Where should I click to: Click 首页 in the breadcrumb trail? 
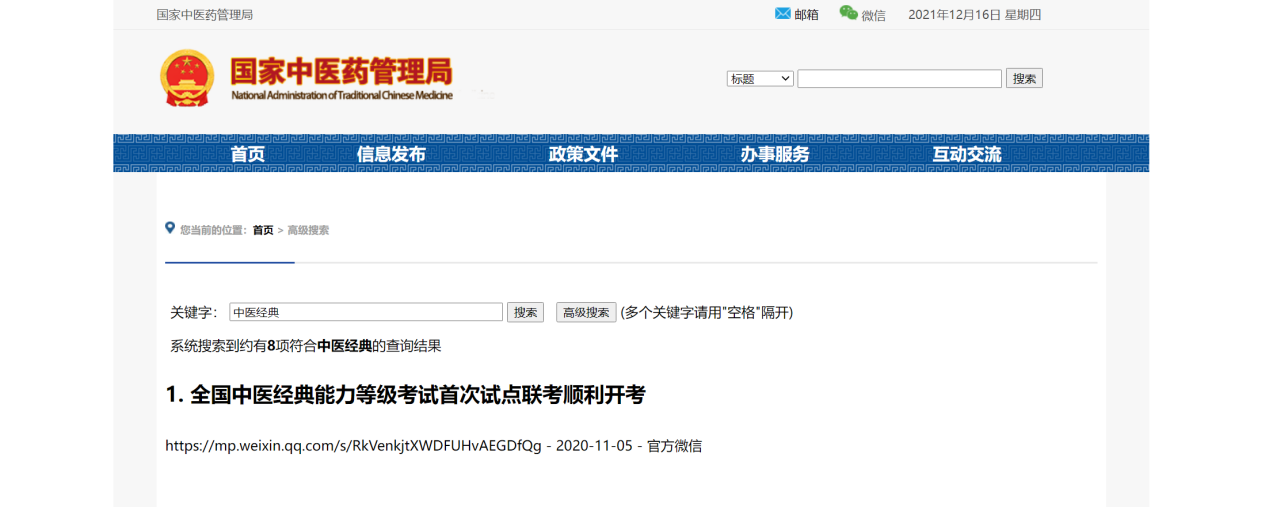[x=262, y=230]
